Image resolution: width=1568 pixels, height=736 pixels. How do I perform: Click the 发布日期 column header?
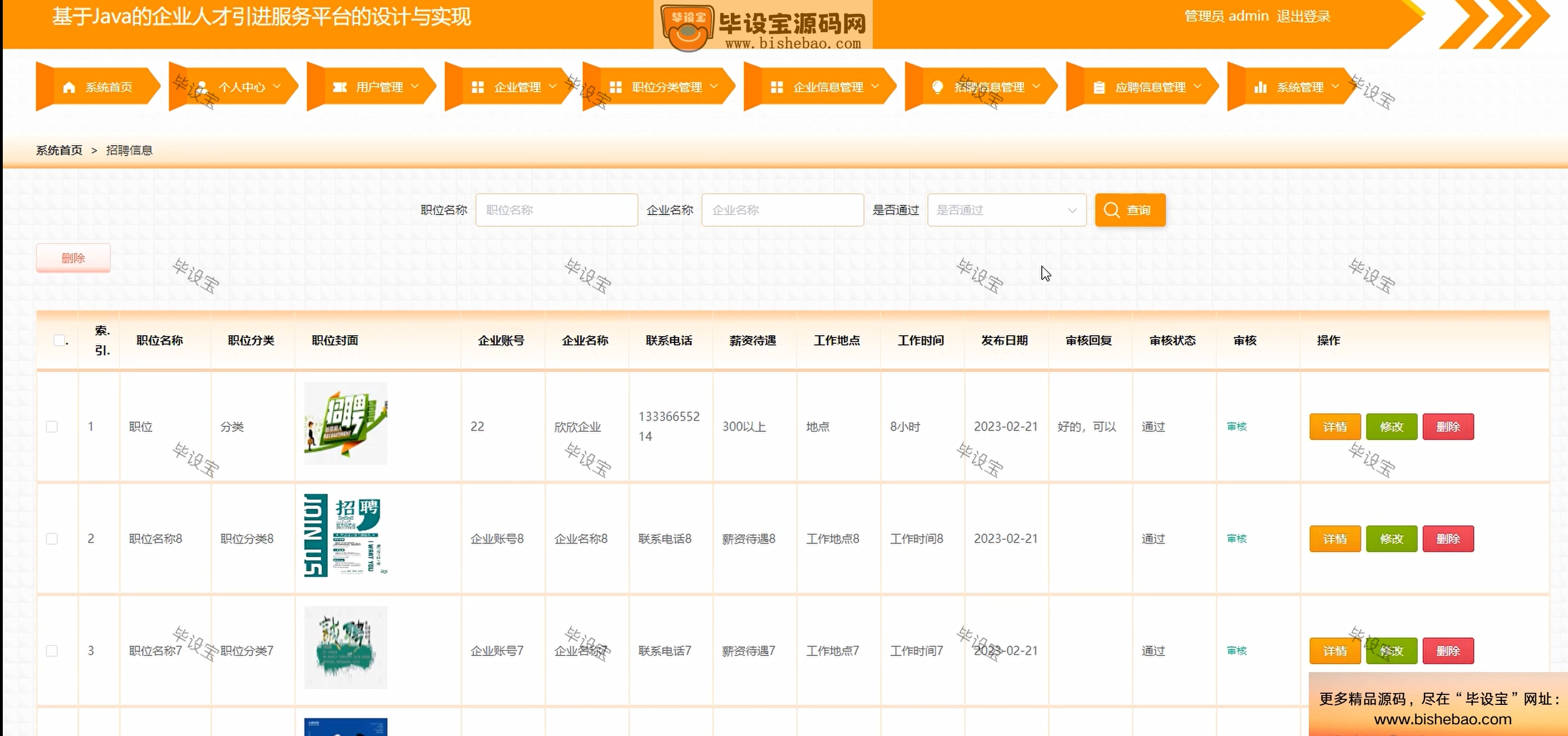1005,341
